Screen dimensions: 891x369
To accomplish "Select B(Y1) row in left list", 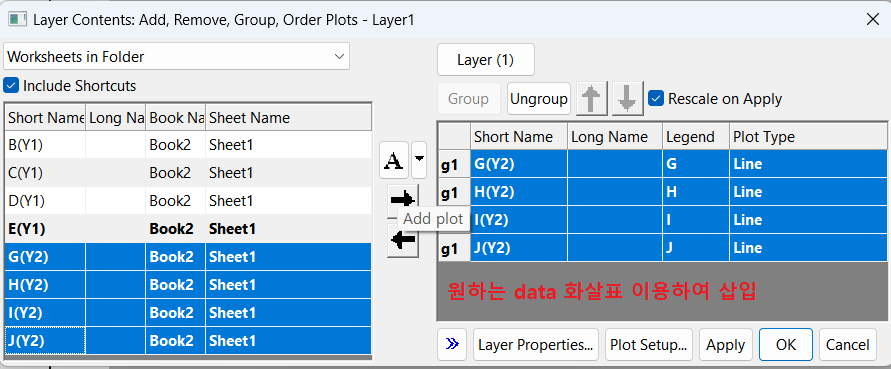I will pos(188,145).
